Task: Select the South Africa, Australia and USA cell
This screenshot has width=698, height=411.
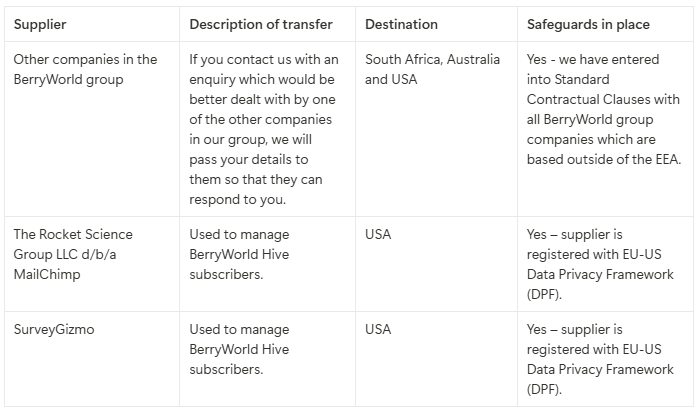Action: coord(430,69)
